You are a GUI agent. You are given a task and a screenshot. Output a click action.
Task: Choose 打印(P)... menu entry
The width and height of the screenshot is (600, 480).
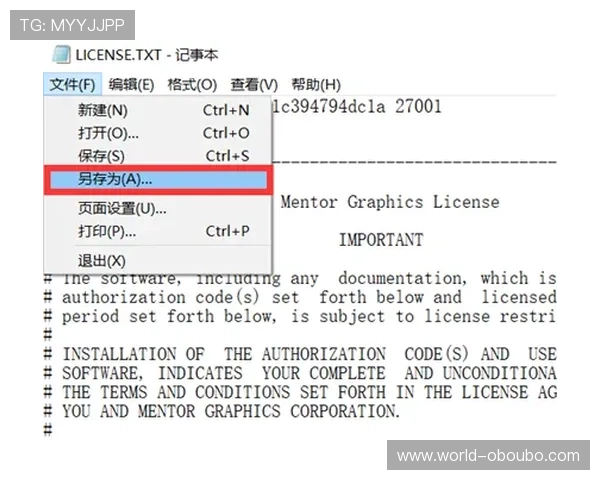[158, 231]
